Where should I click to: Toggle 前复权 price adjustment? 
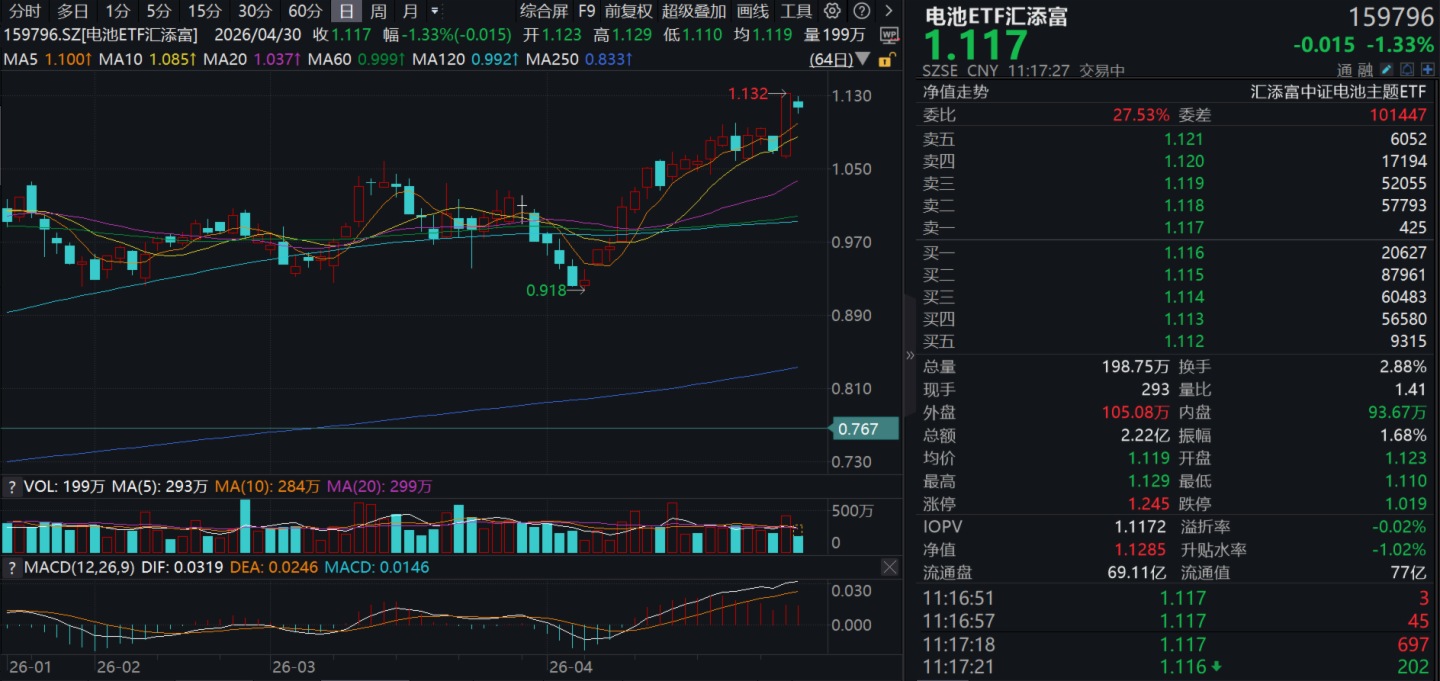[x=628, y=12]
